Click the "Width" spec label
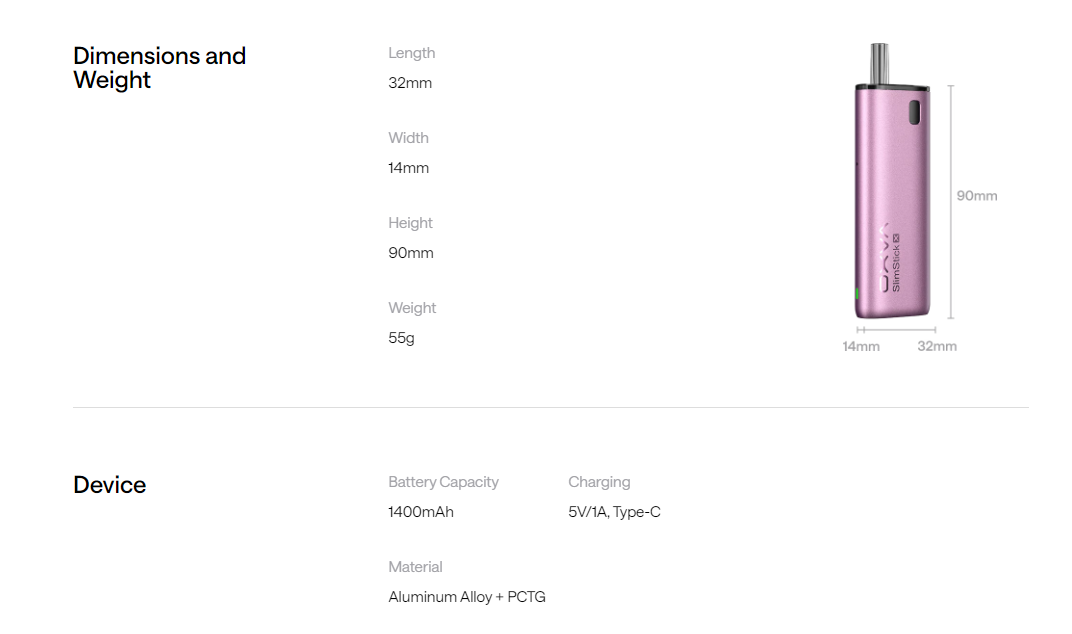 (x=408, y=138)
